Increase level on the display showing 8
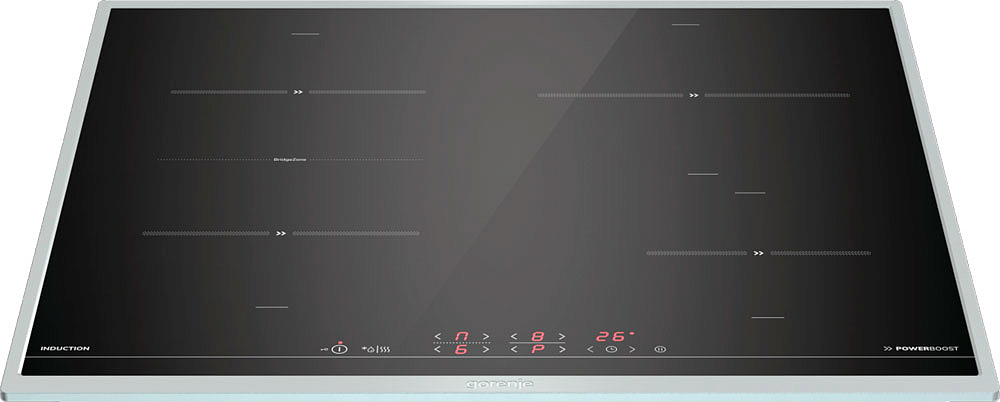The image size is (1000, 402). 561,336
